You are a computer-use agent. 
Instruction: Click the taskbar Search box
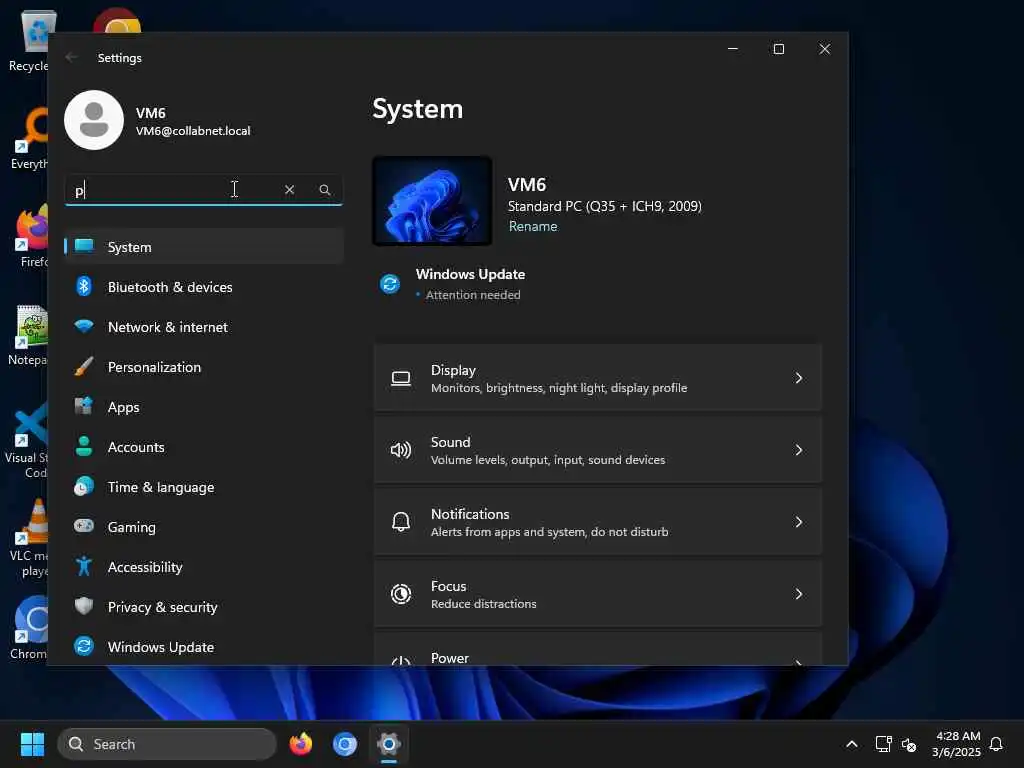[x=167, y=744]
